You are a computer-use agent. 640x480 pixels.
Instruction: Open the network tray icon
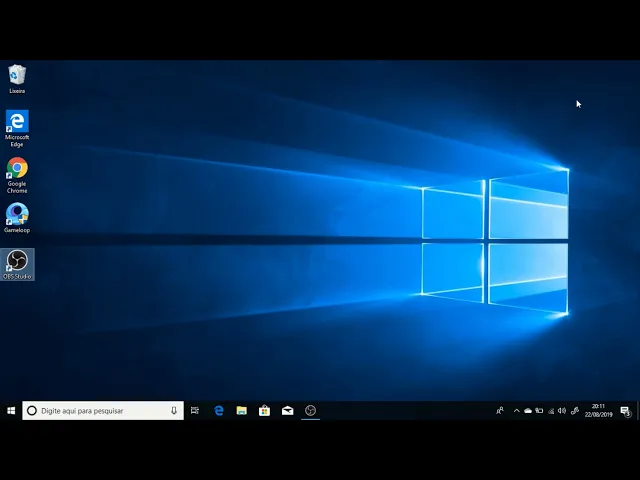coord(551,411)
